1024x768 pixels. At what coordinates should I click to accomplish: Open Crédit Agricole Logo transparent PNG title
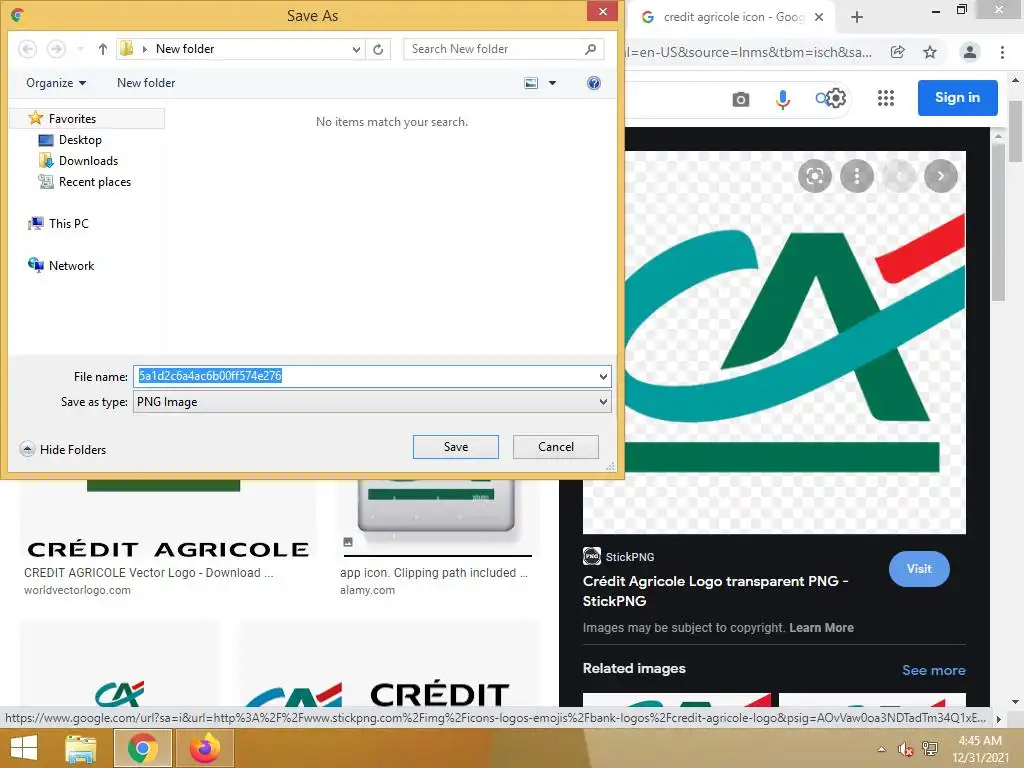coord(715,590)
